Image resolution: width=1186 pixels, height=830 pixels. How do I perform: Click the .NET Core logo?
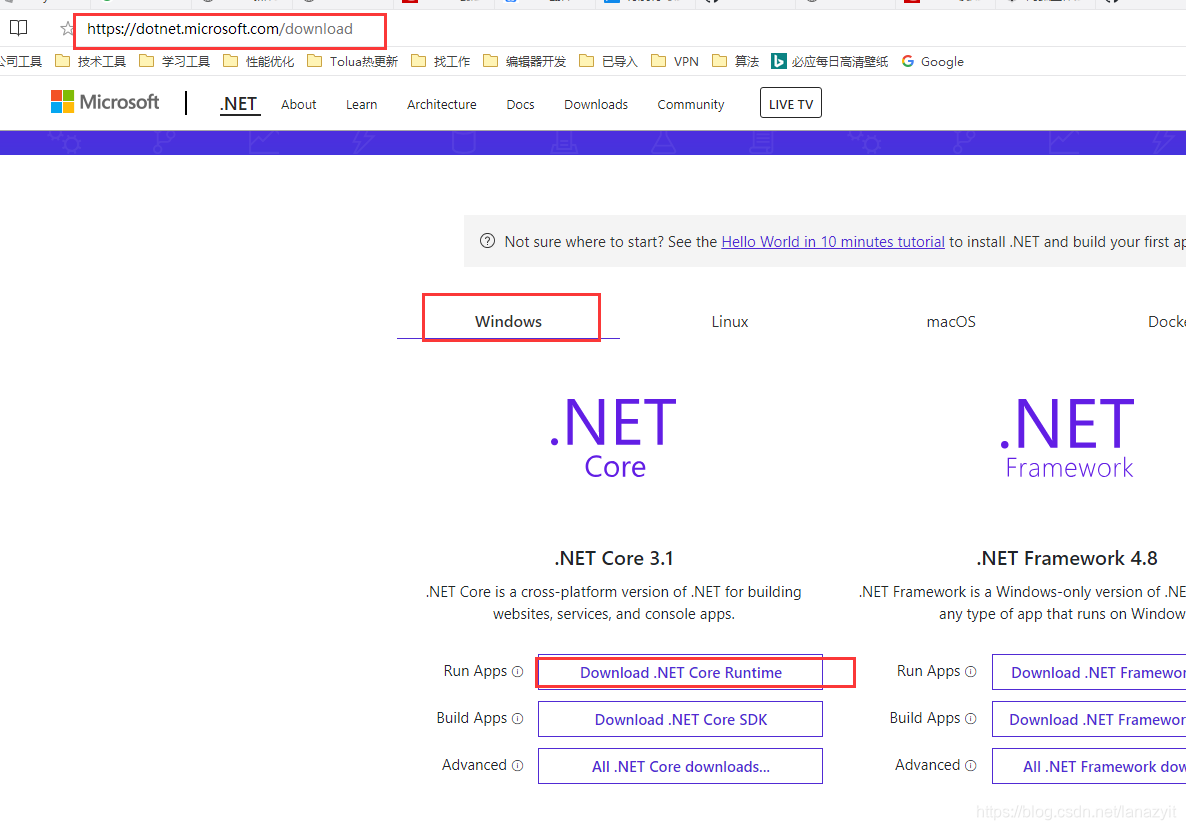click(x=613, y=438)
